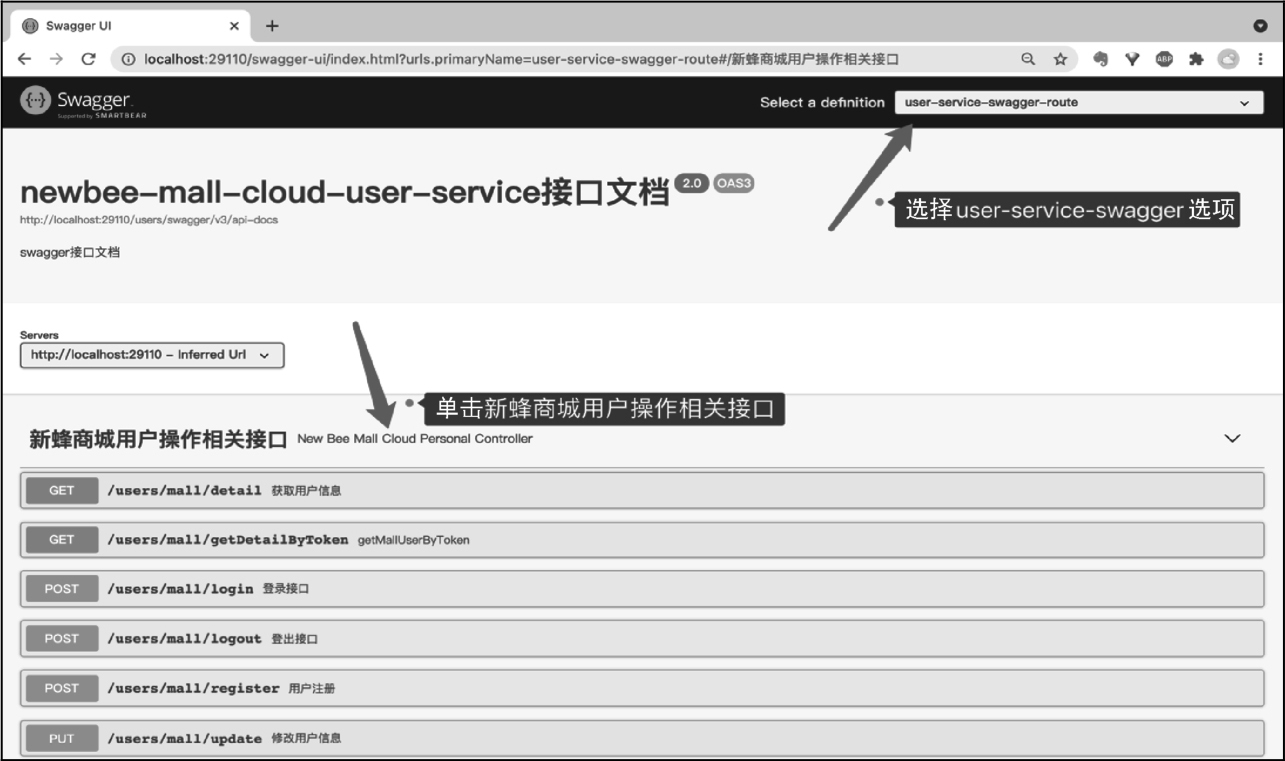Click the 修改用户信息 description
Image resolution: width=1285 pixels, height=761 pixels.
point(306,738)
